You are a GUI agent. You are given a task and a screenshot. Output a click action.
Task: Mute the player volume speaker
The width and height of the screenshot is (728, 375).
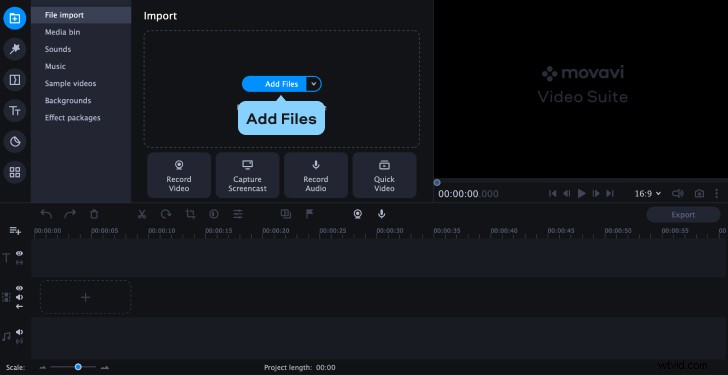pos(678,194)
